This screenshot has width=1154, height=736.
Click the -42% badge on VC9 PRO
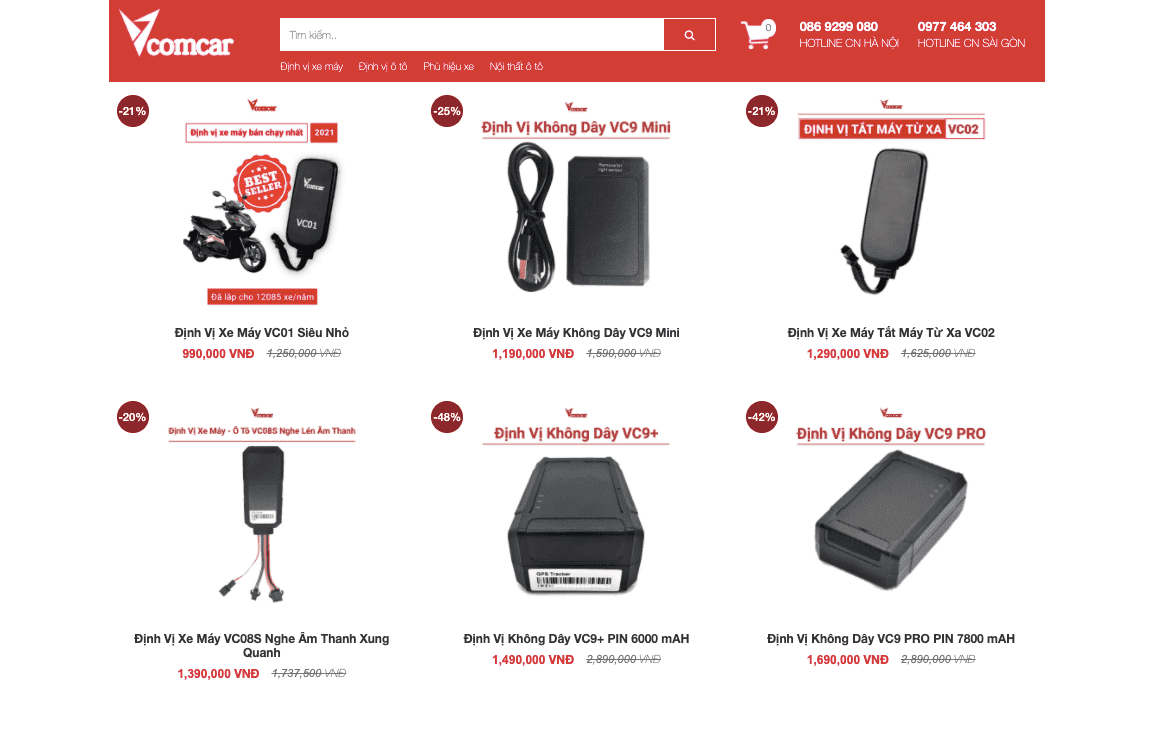click(x=762, y=417)
